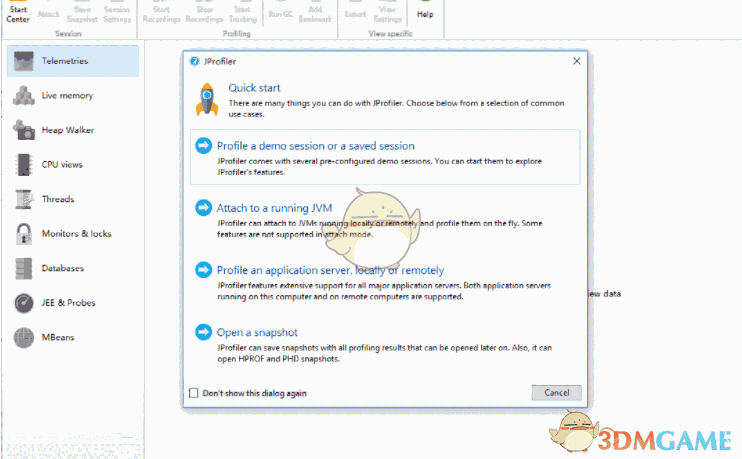
Task: Open the Heap Walker camera icon
Action: pos(23,130)
